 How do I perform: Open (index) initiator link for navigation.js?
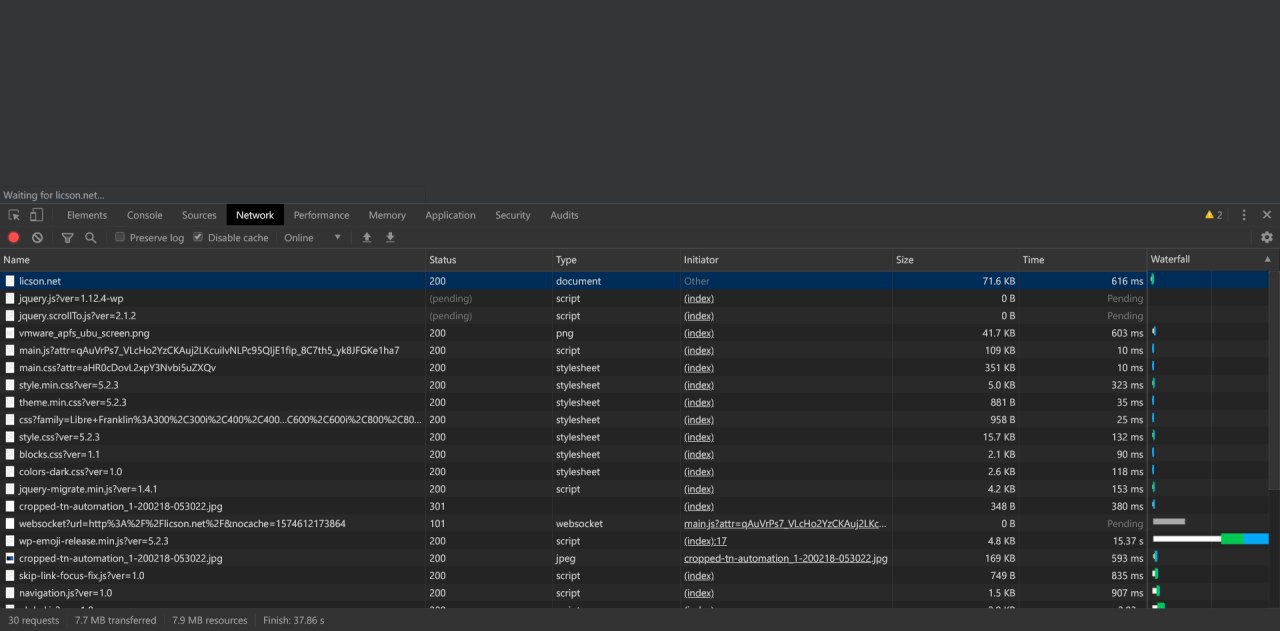tap(698, 593)
